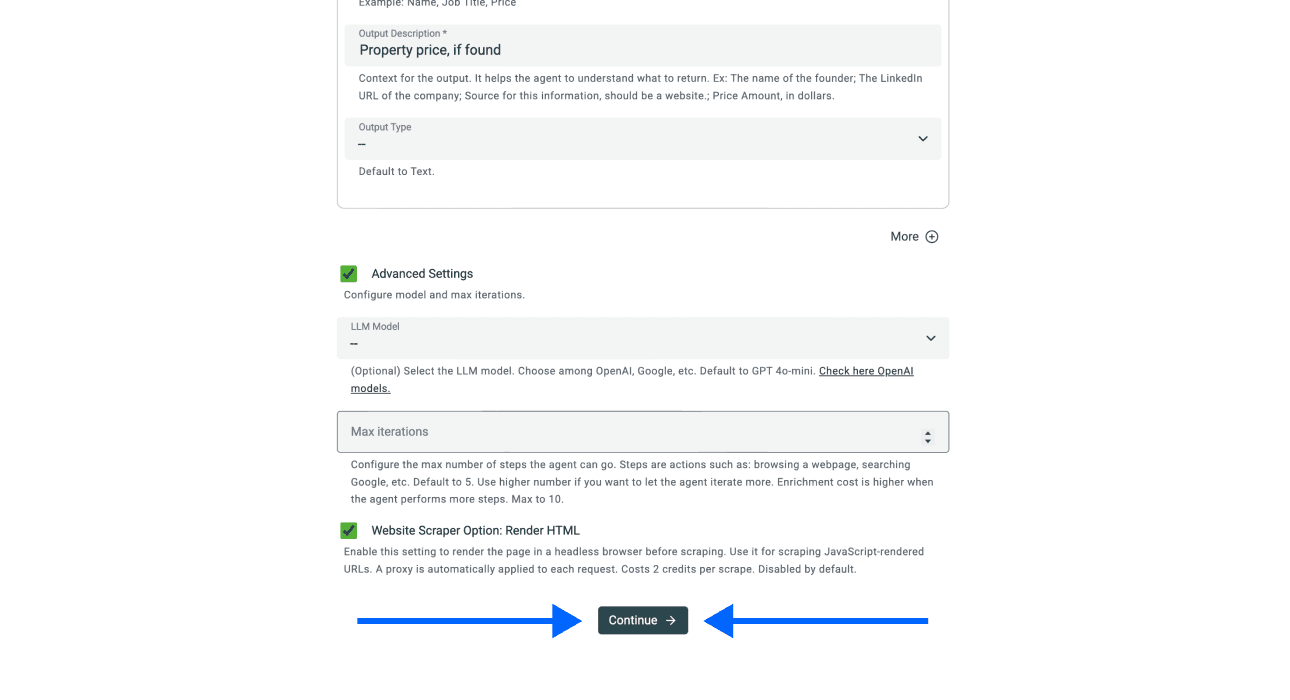The image size is (1290, 700).
Task: Expand the More section to add fields
Action: point(913,236)
